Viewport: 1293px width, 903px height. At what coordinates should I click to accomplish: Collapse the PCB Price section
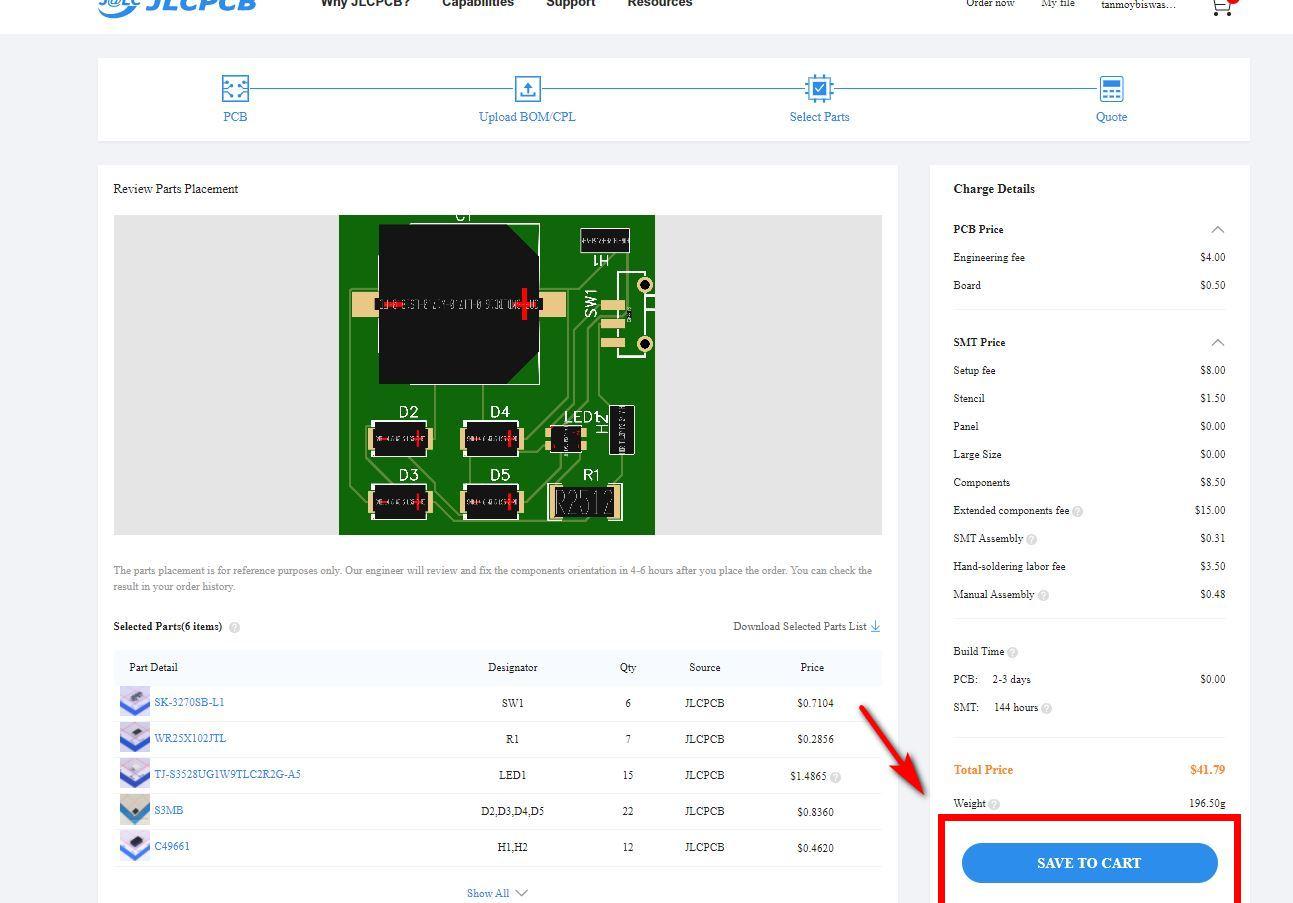pyautogui.click(x=1217, y=229)
